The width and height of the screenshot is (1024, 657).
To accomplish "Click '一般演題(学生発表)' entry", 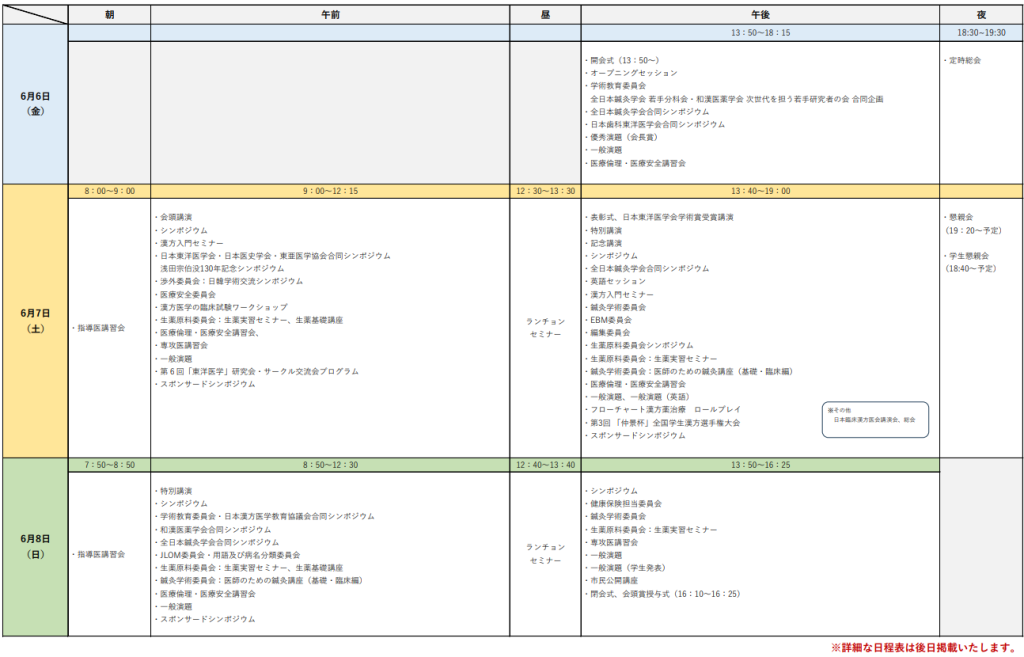I will (x=626, y=568).
